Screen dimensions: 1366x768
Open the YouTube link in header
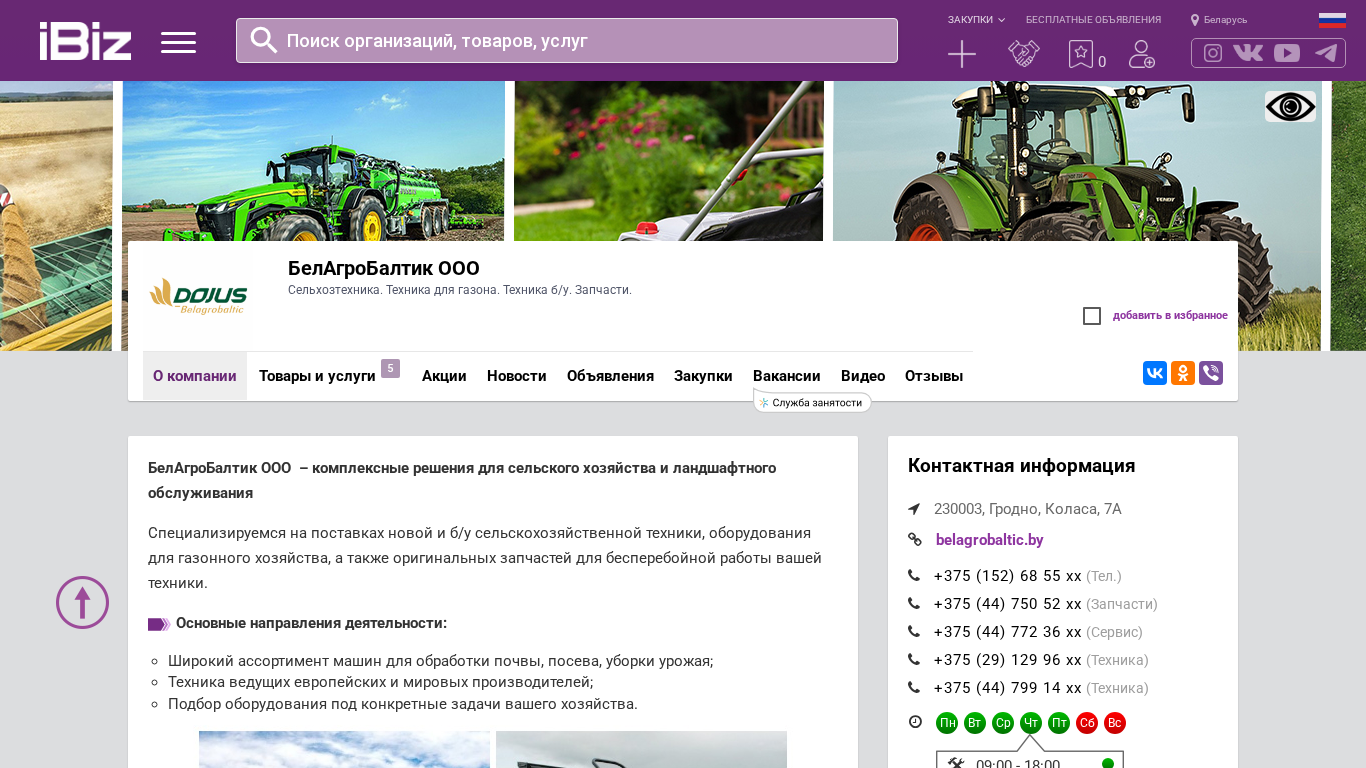[x=1287, y=53]
